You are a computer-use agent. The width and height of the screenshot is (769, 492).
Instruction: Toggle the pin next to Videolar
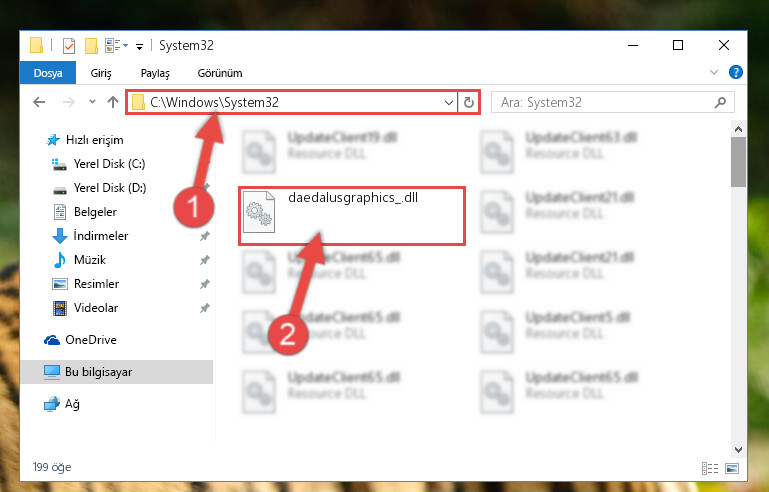click(x=205, y=308)
